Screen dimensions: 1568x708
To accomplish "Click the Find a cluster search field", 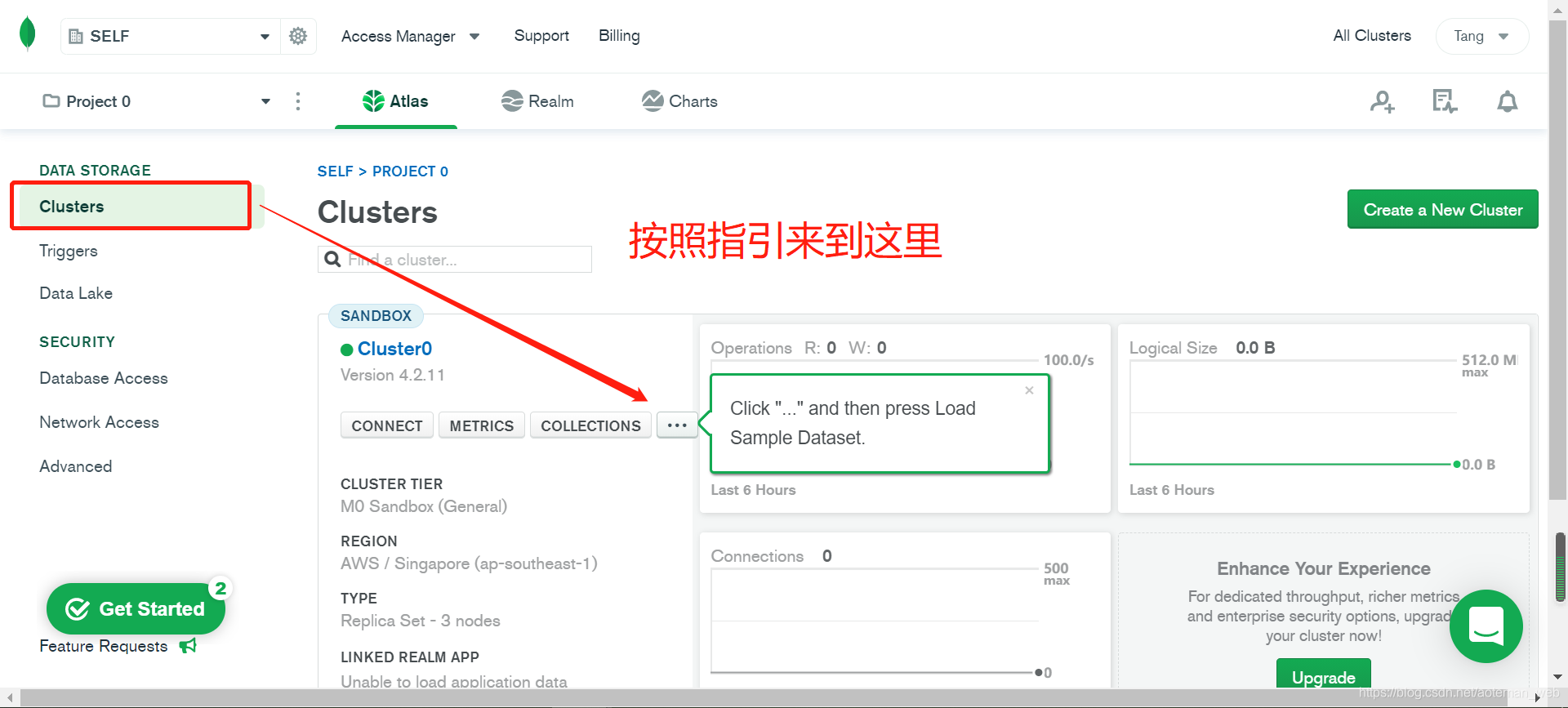I will [455, 260].
